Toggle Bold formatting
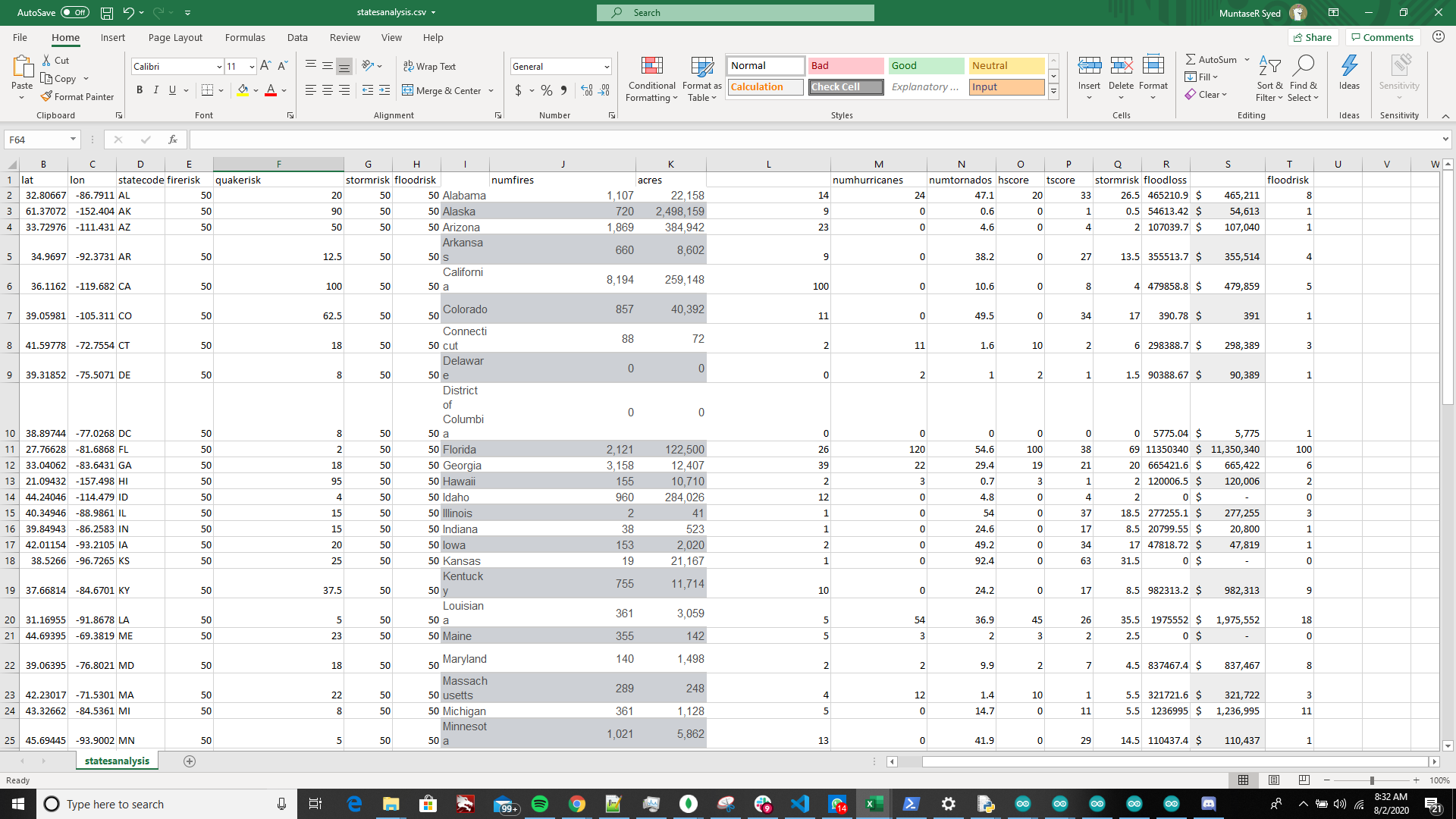Viewport: 1456px width, 819px height. click(140, 90)
